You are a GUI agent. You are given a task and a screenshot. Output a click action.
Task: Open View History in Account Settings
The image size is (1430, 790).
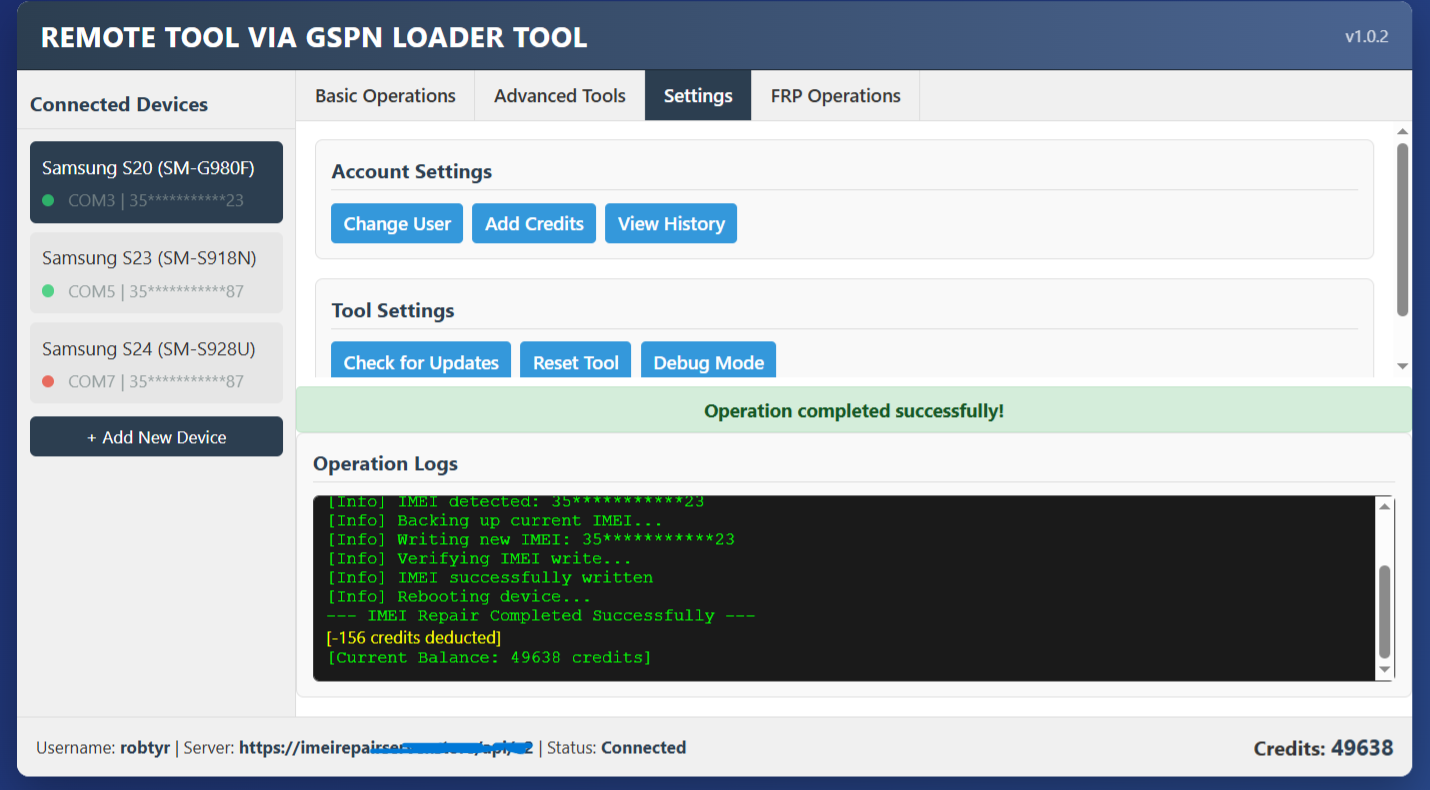point(671,224)
